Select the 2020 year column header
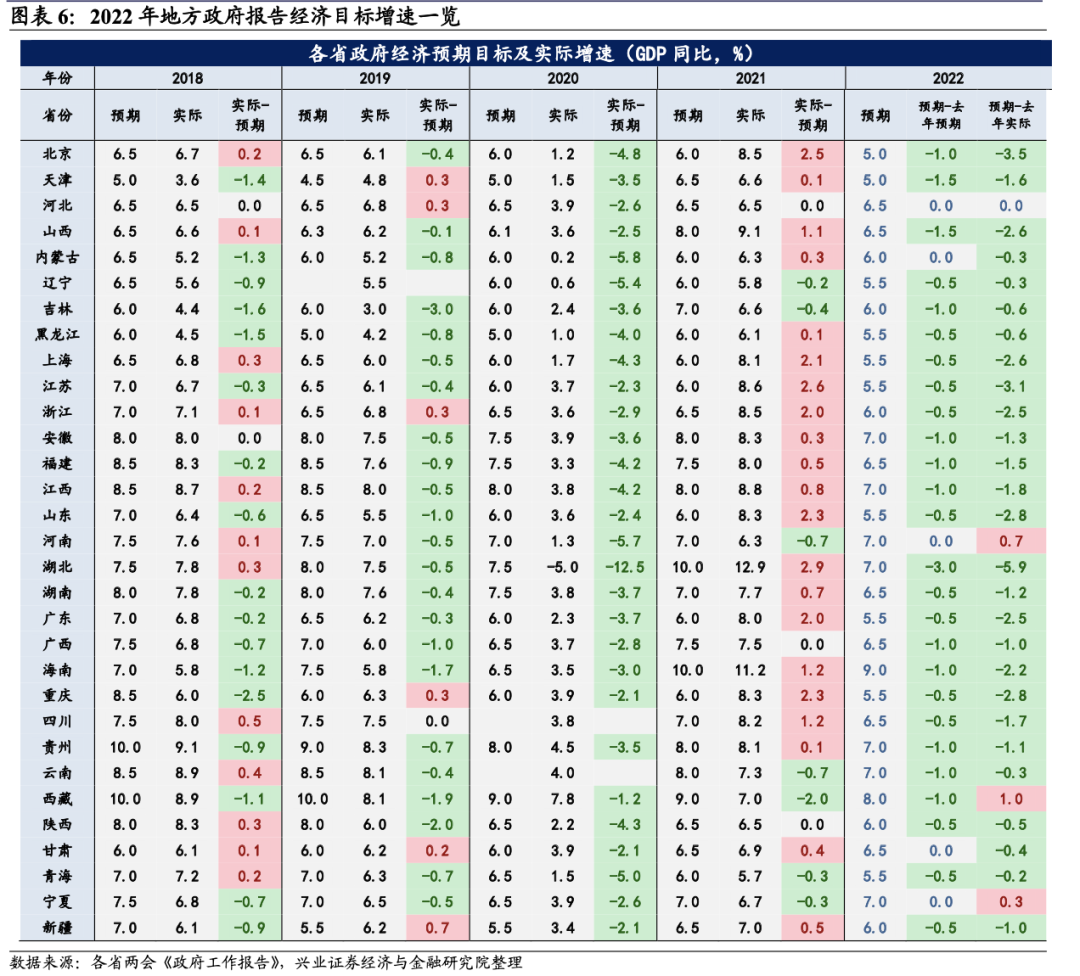The width and height of the screenshot is (1080, 976). click(x=562, y=78)
